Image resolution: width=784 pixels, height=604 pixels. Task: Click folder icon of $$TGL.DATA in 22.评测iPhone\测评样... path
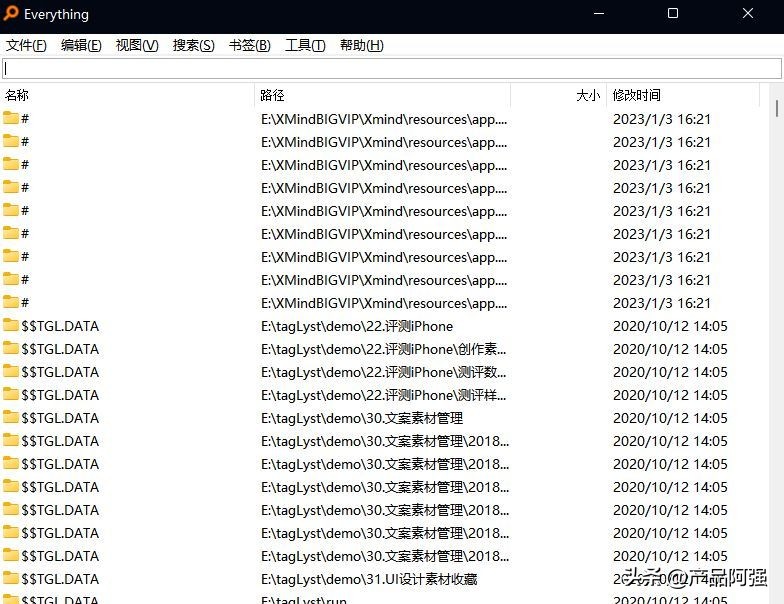(10, 394)
